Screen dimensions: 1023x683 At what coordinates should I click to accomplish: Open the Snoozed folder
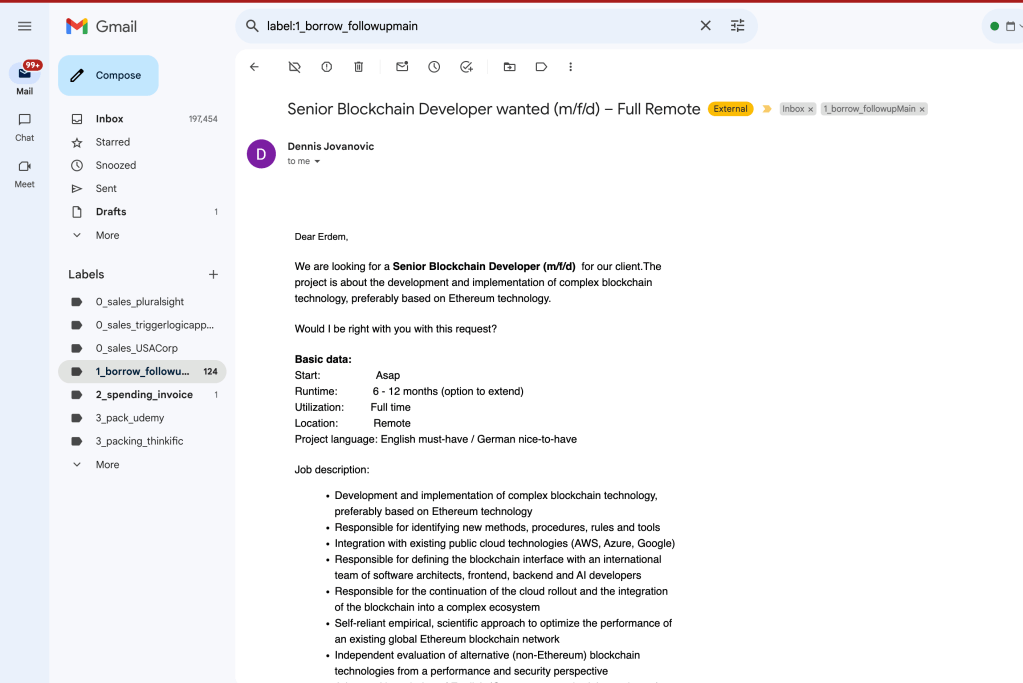(142, 165)
